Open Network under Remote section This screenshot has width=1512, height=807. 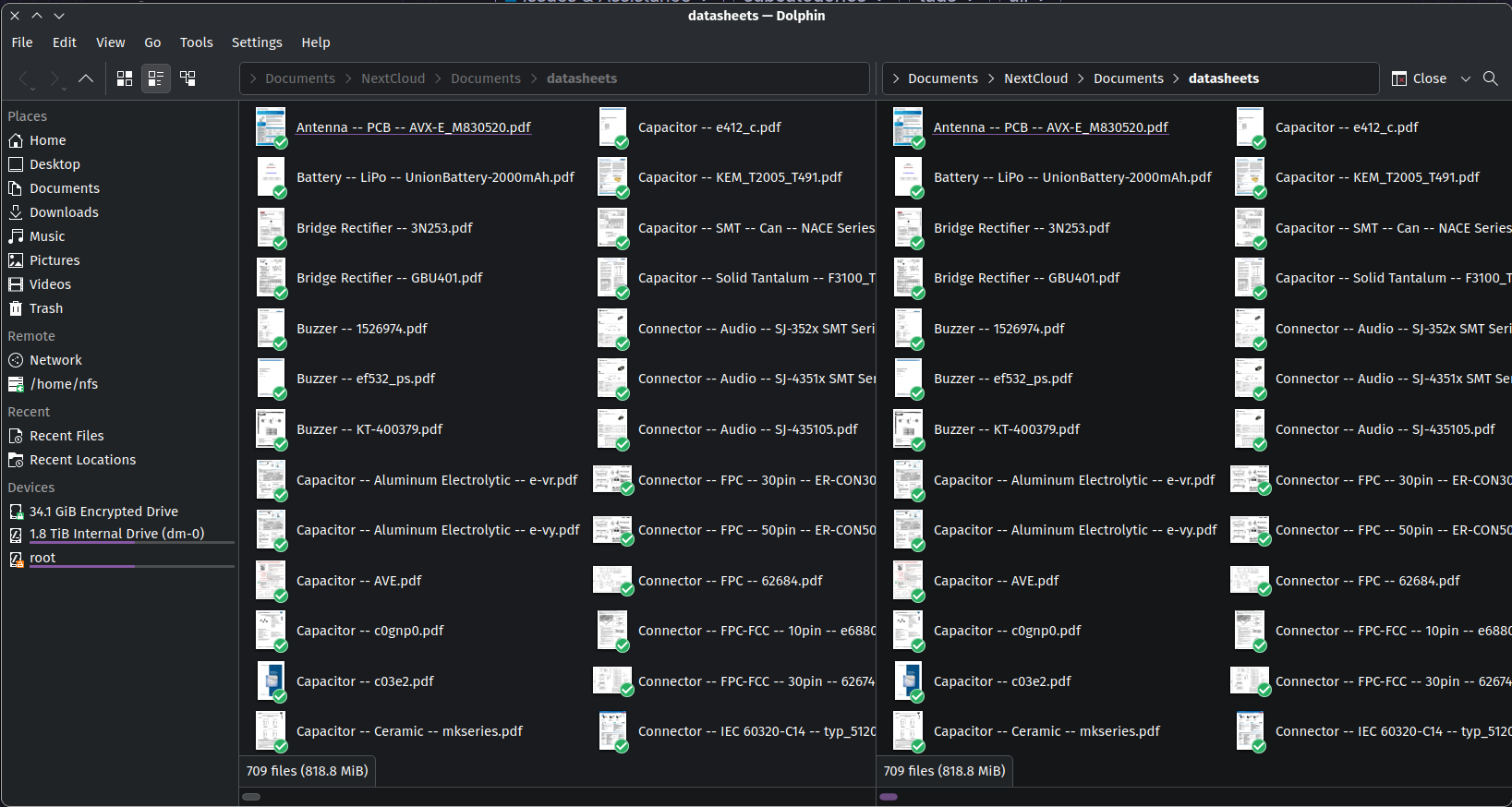(x=55, y=360)
